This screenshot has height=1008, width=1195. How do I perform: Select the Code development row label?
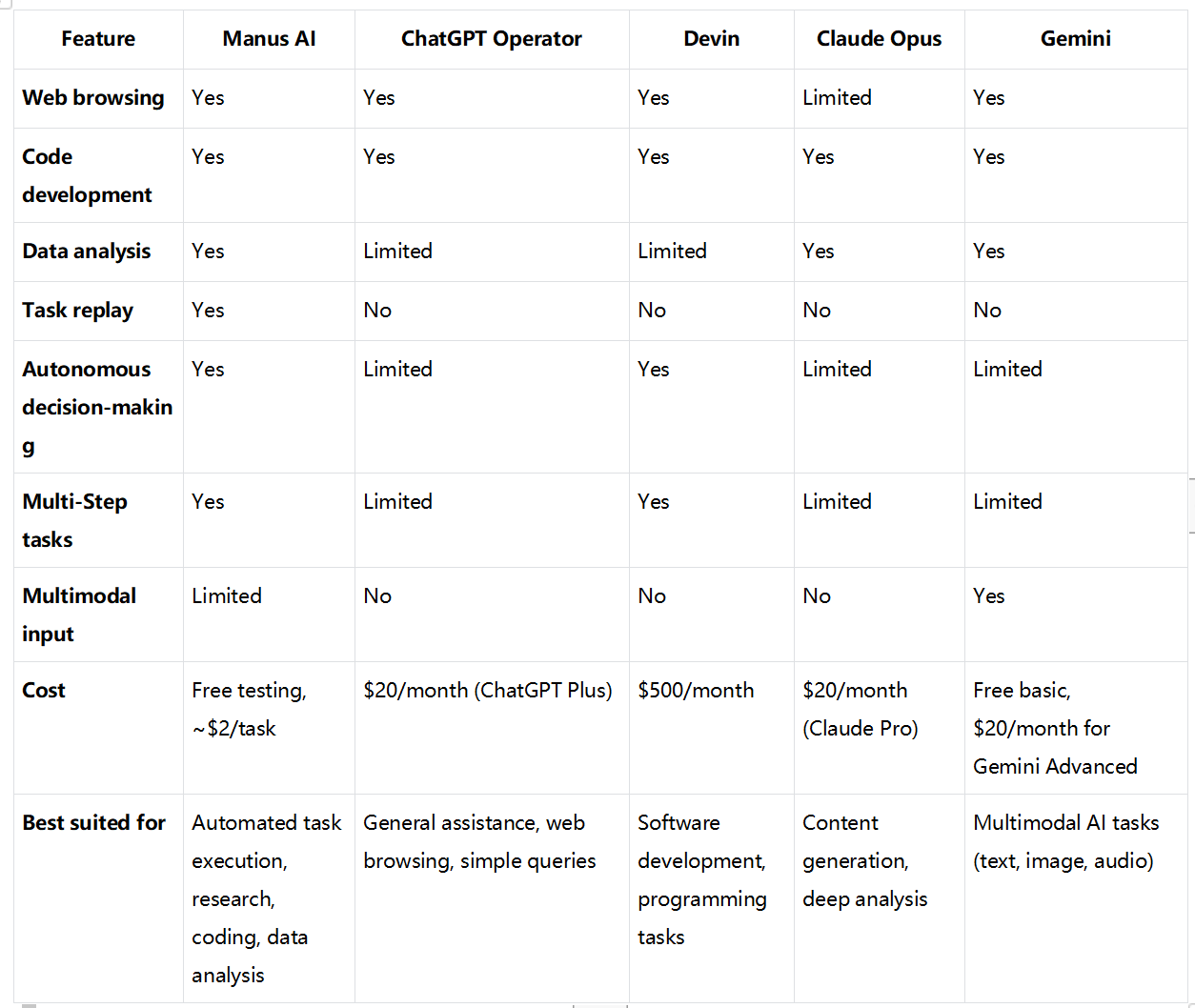[87, 175]
